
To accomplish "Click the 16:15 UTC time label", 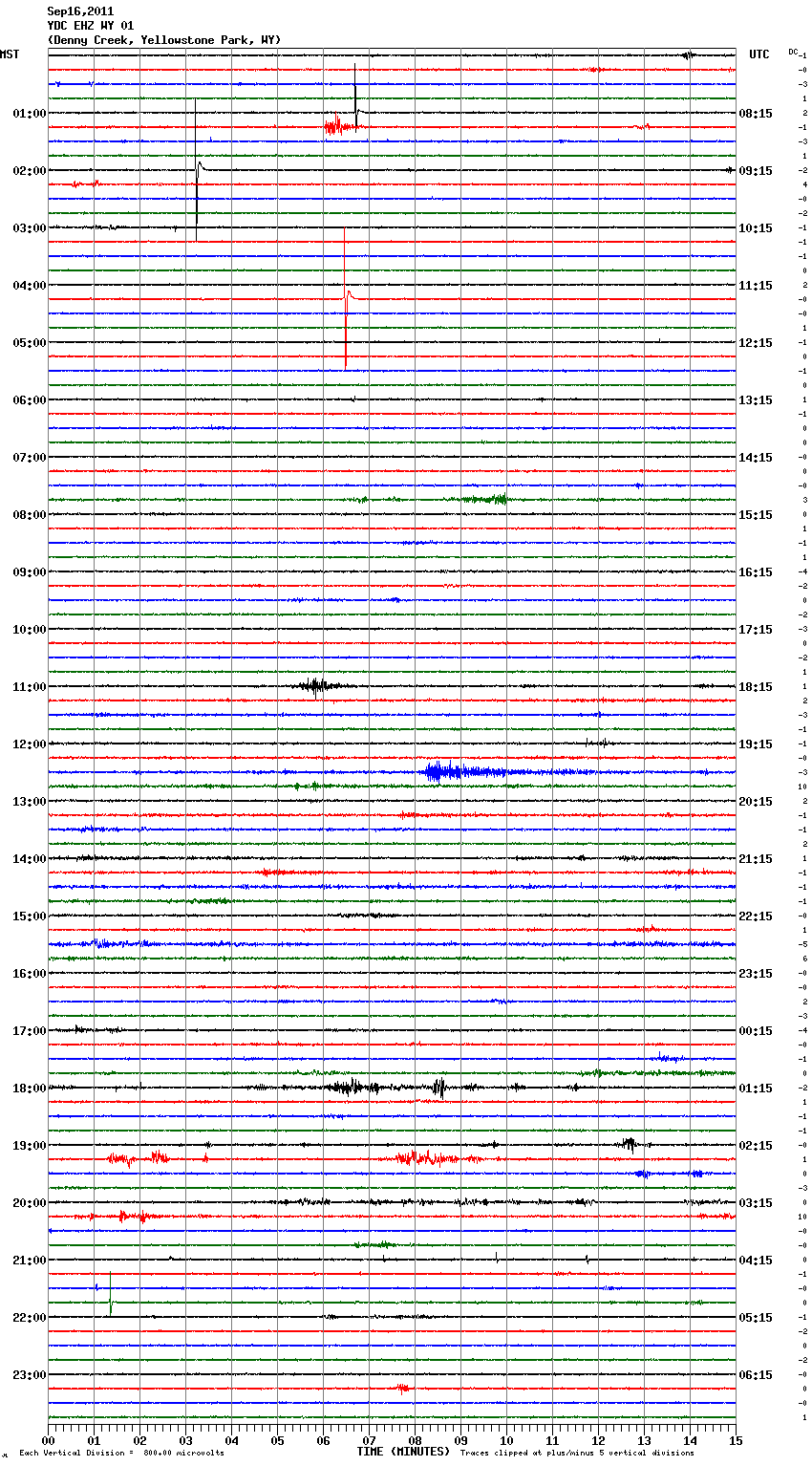I will click(x=756, y=572).
